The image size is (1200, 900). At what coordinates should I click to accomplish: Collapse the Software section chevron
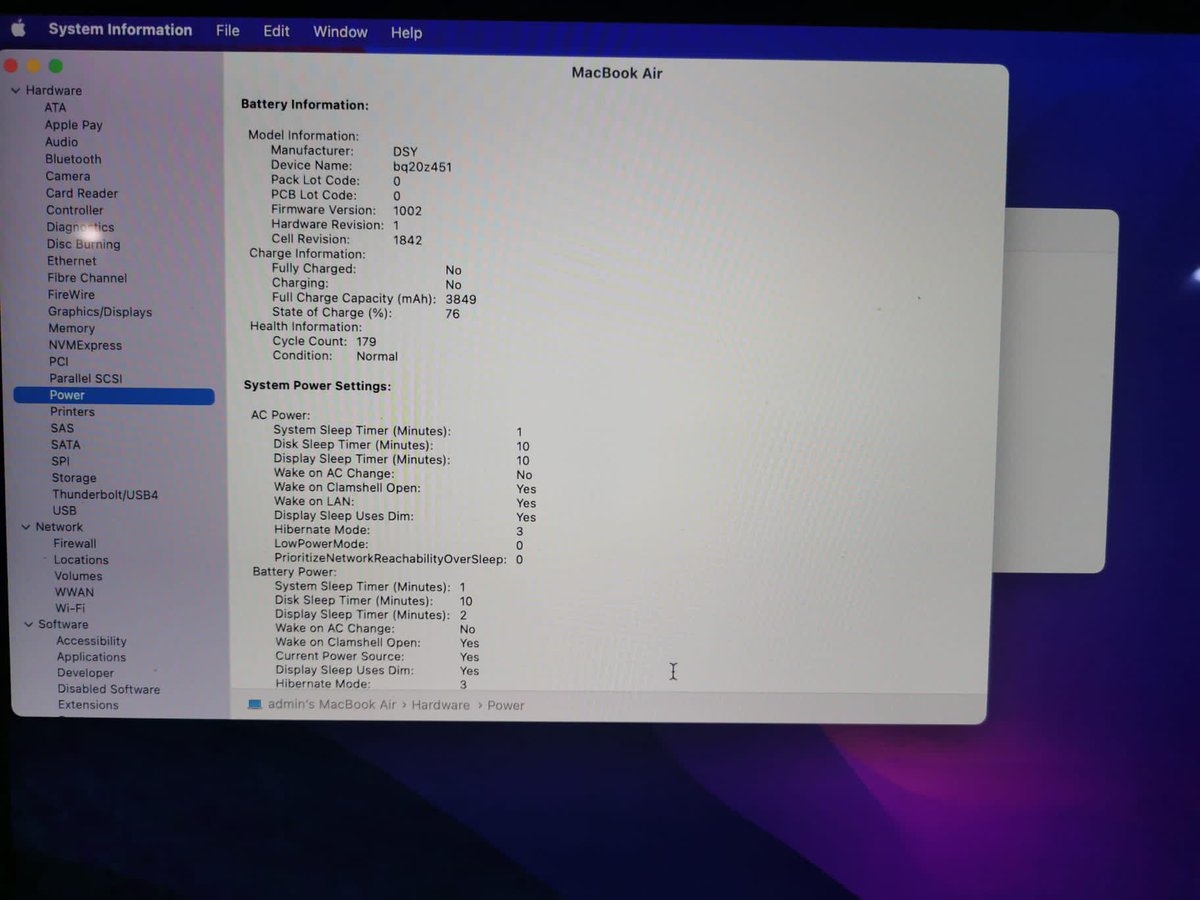click(x=29, y=624)
